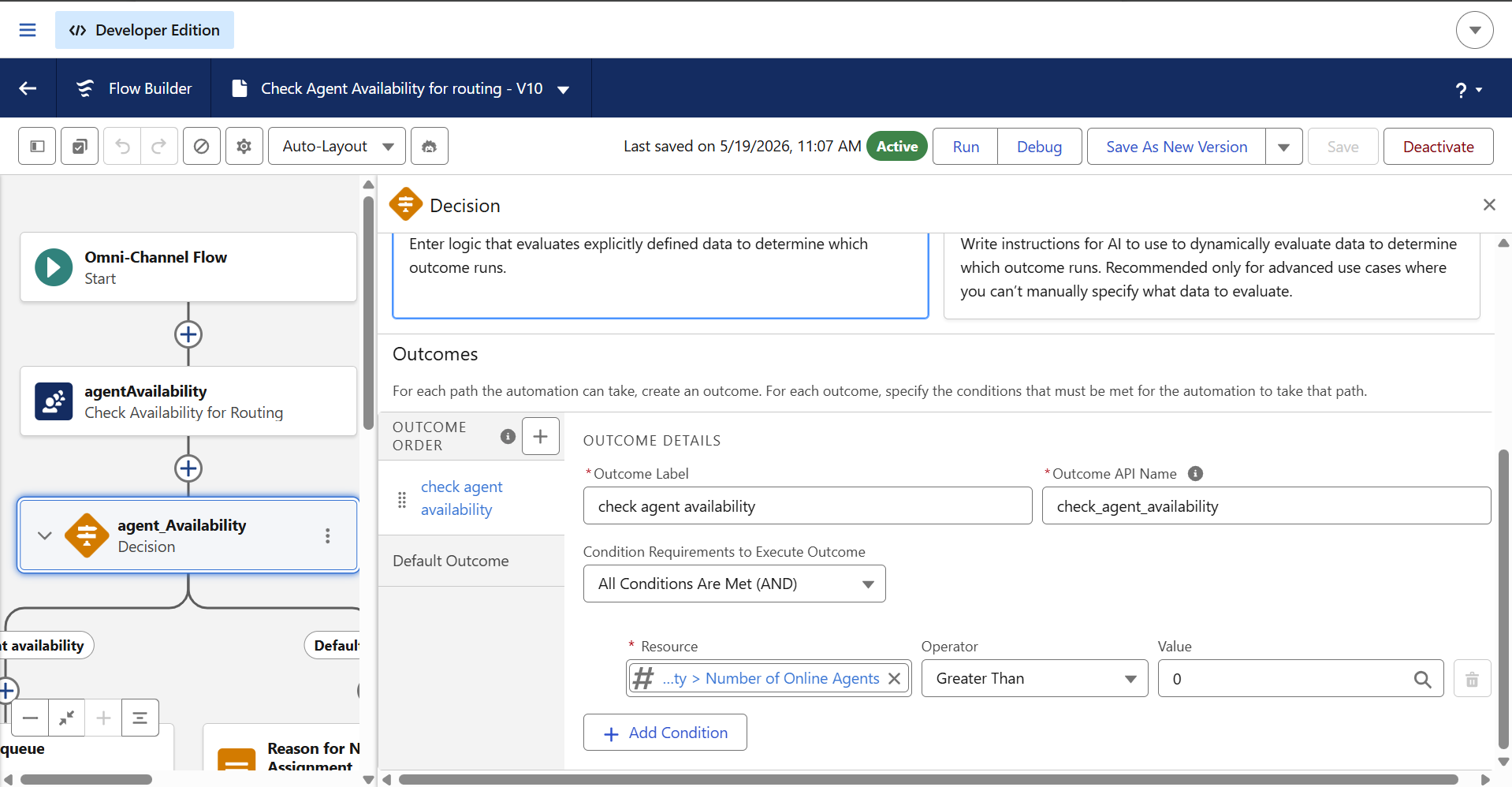Click the Einstein icon in toolbar
The height and width of the screenshot is (787, 1512).
(x=429, y=146)
